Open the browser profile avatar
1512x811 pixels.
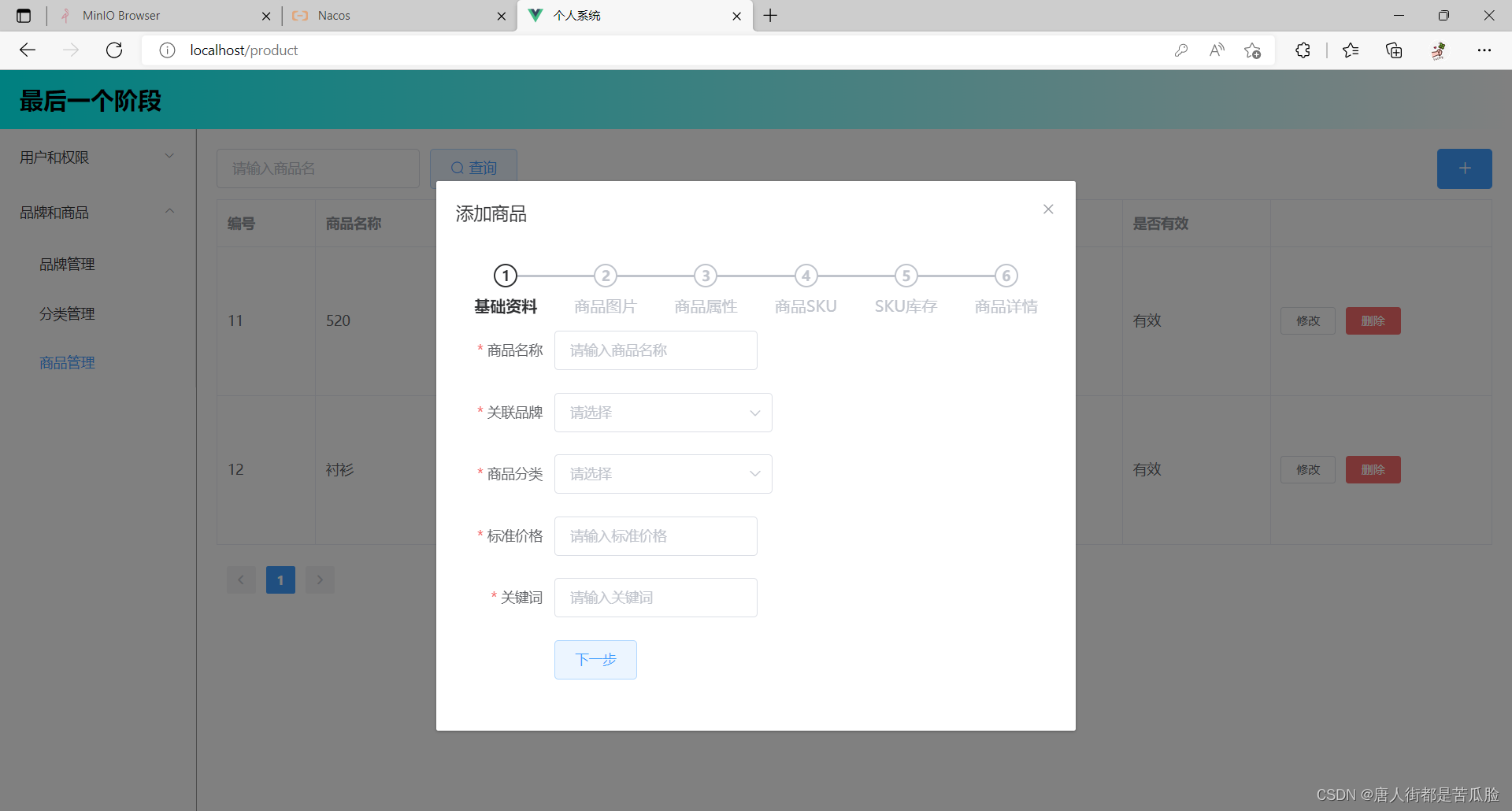click(x=1439, y=50)
